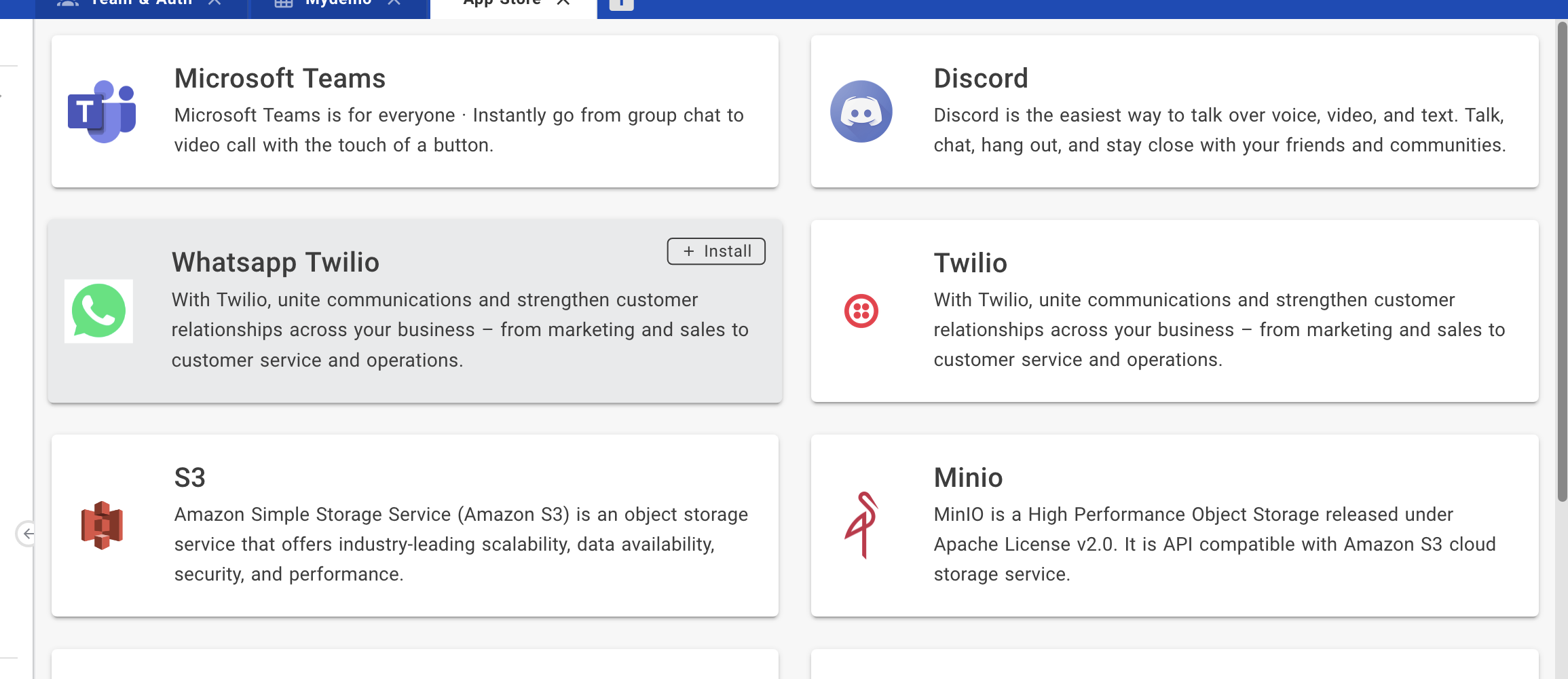Click 'MinIO is a High Performance' description
This screenshot has width=1568, height=679.
[x=1214, y=545]
